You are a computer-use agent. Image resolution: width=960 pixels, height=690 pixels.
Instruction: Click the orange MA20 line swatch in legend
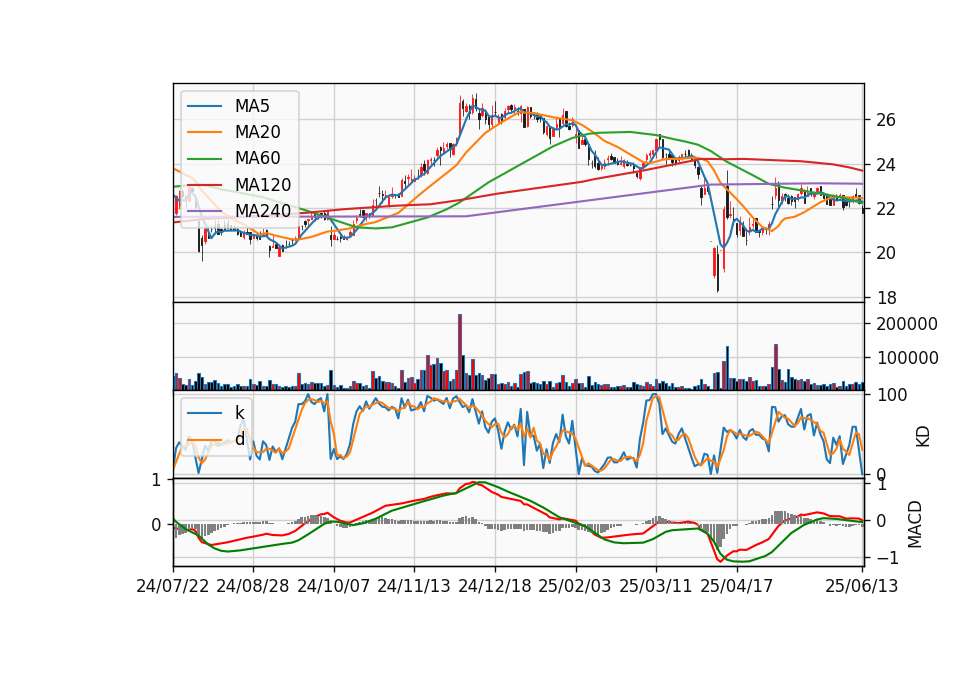(x=204, y=132)
